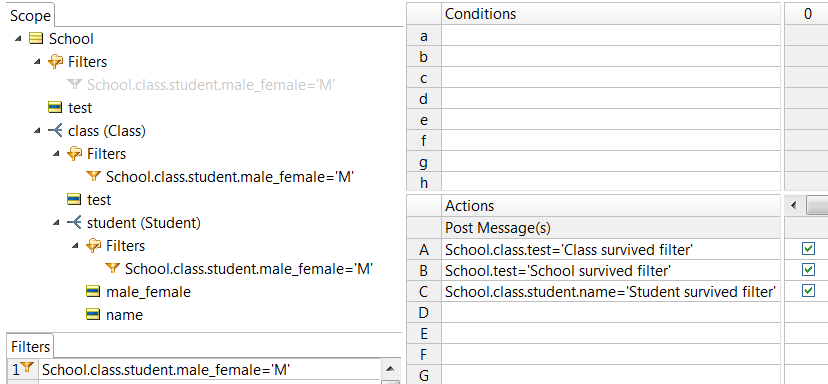
Task: Uncheck the checkbox for action B
Action: coord(808,270)
